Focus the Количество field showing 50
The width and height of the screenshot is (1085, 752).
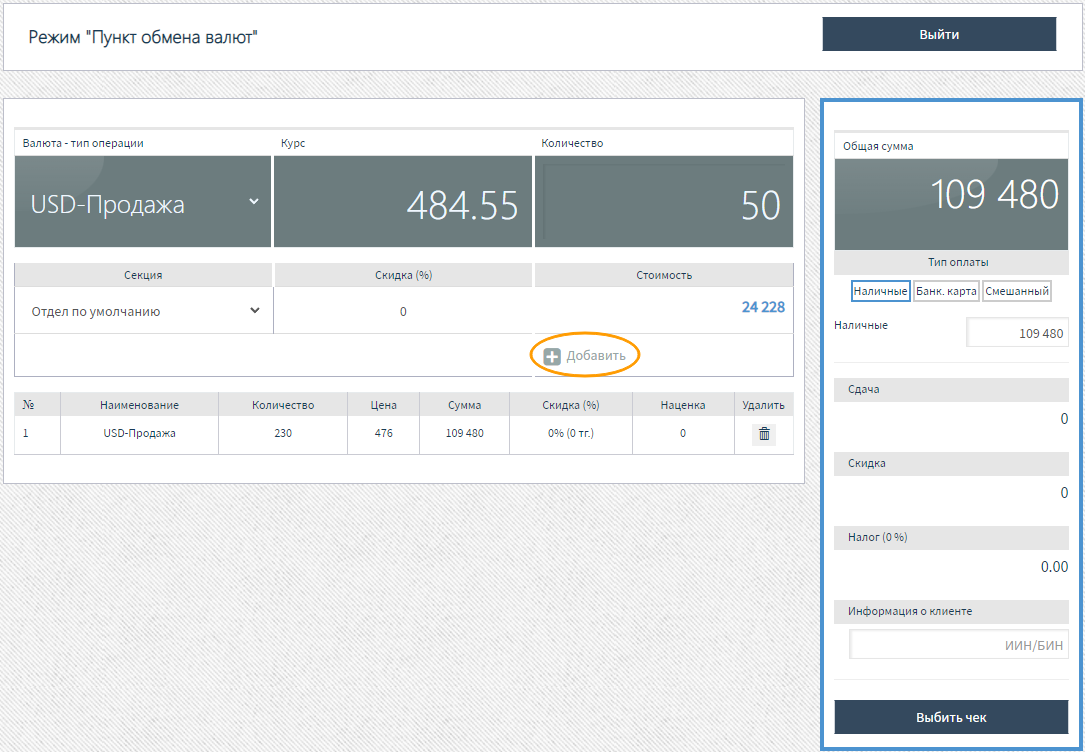click(664, 201)
